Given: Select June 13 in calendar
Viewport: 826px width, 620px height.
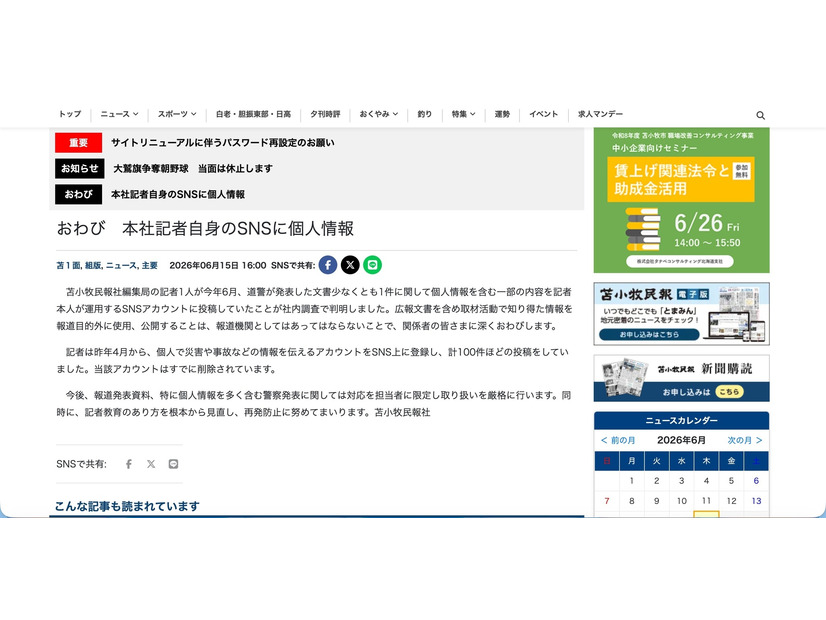Looking at the screenshot, I should pos(756,501).
